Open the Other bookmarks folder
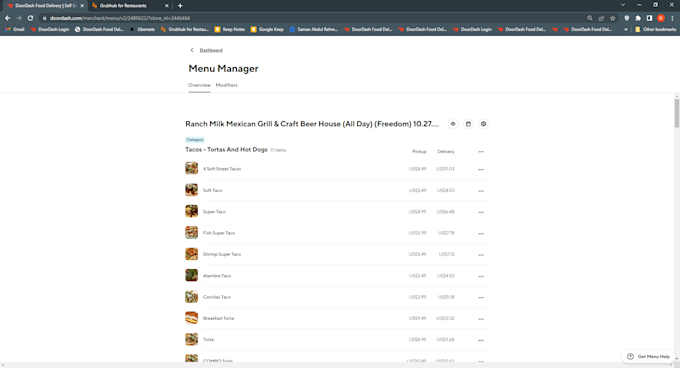The height and width of the screenshot is (368, 680). click(655, 29)
